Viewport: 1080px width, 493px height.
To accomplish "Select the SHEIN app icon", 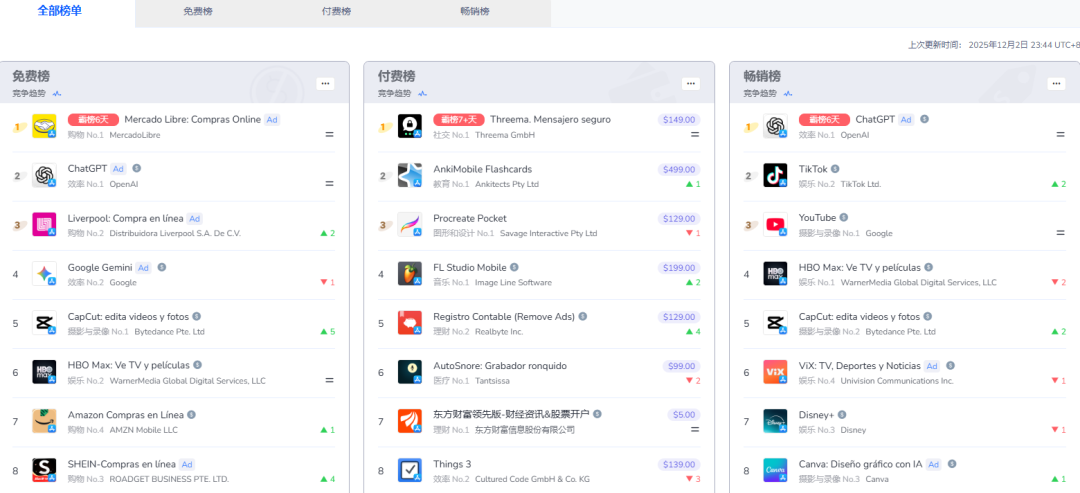I will coord(44,470).
